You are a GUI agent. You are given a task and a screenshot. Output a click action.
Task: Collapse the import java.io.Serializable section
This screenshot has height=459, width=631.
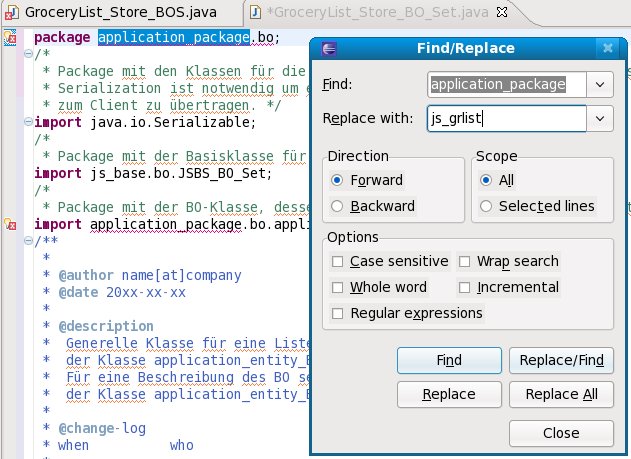[x=27, y=123]
